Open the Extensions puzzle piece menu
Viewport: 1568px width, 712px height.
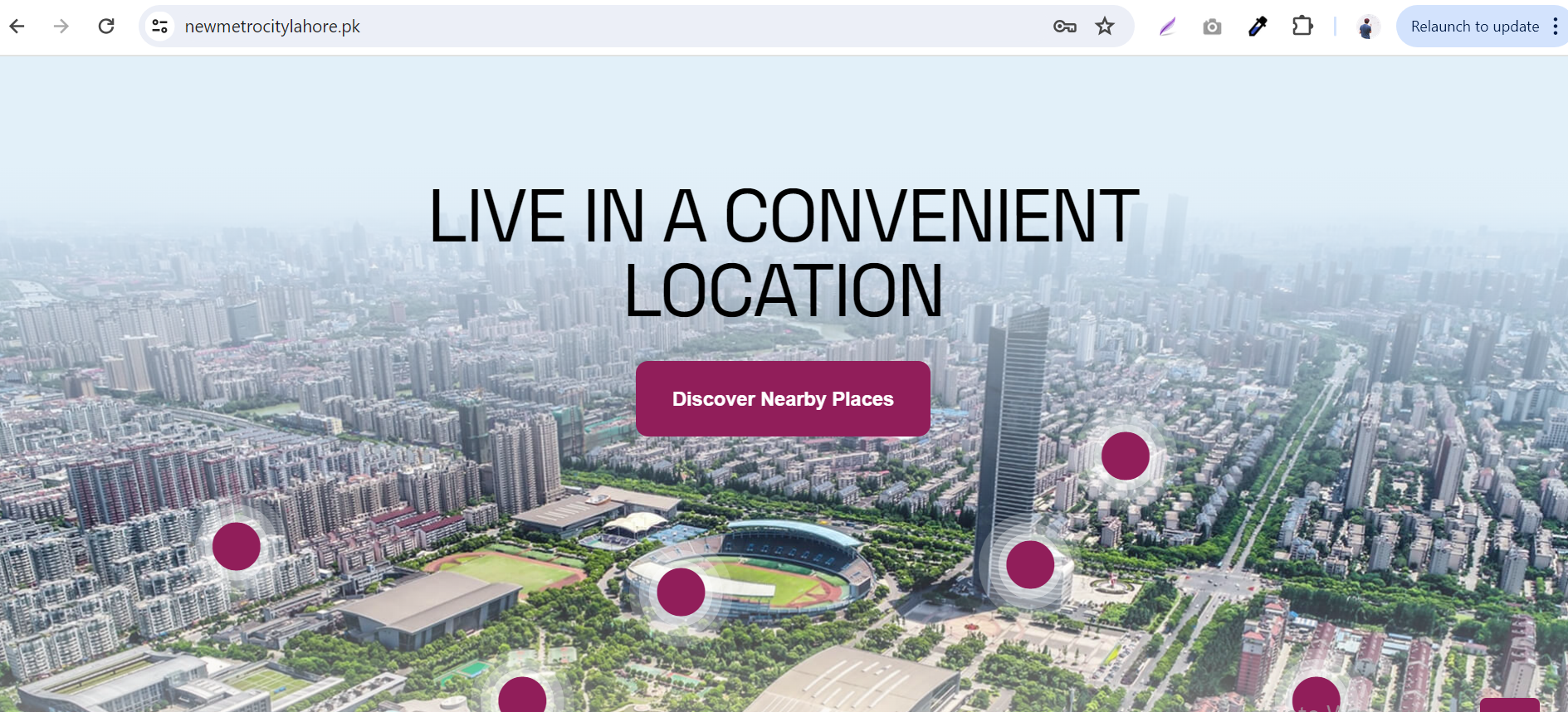click(1302, 27)
